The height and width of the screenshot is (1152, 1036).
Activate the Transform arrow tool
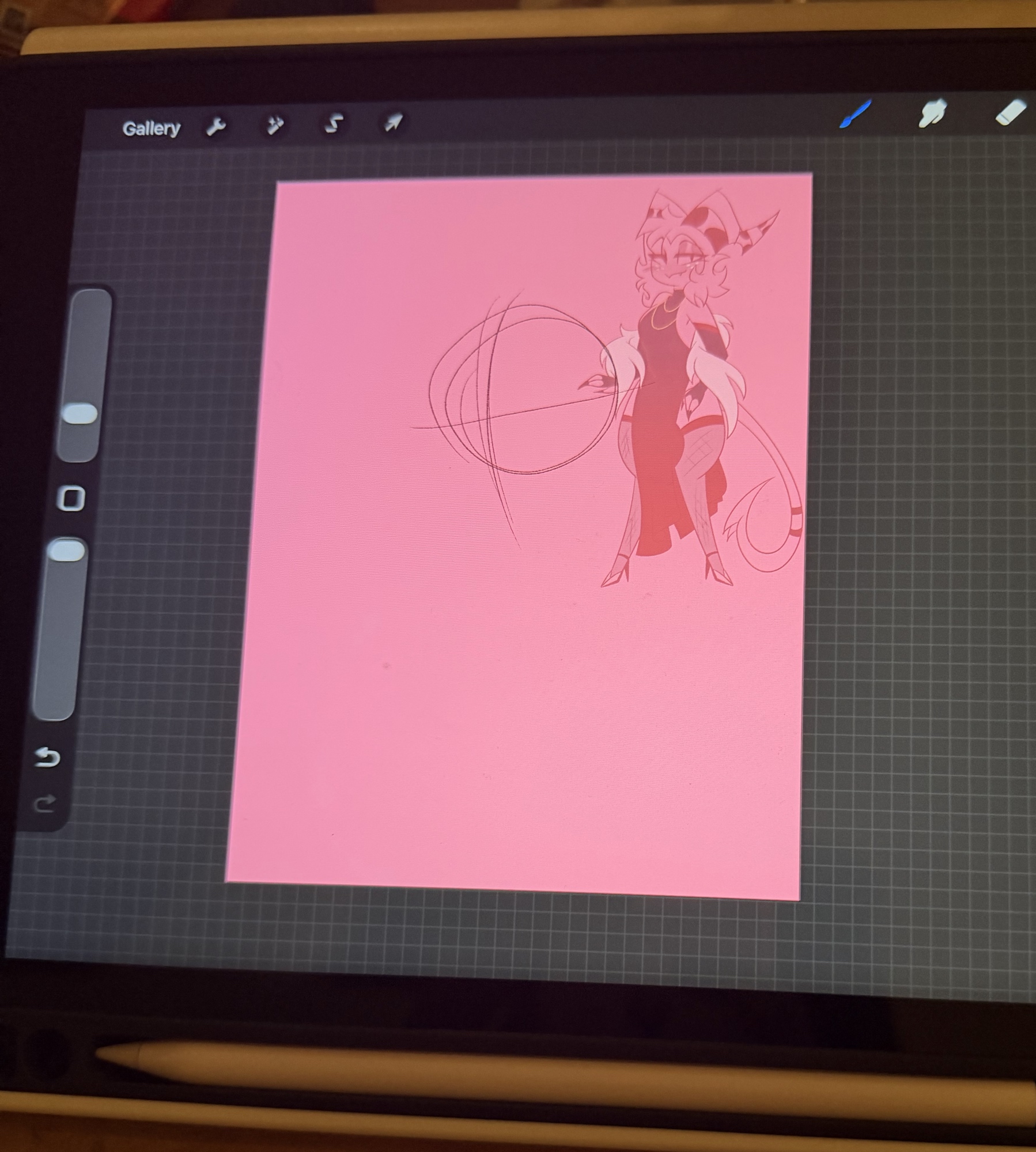(394, 122)
